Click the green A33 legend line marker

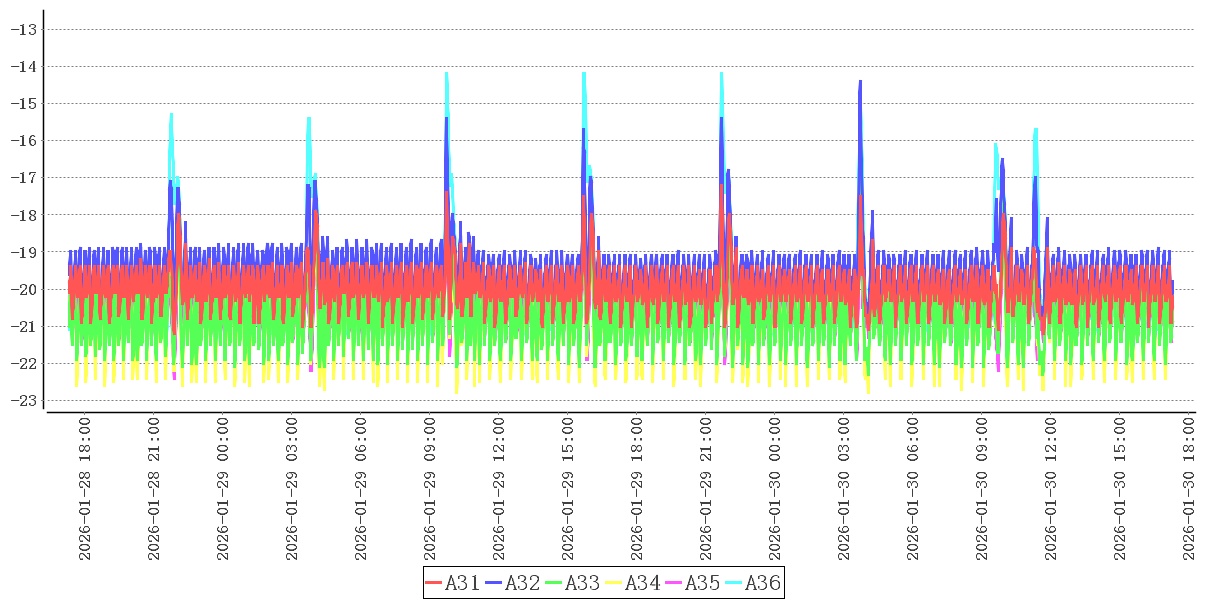click(553, 583)
